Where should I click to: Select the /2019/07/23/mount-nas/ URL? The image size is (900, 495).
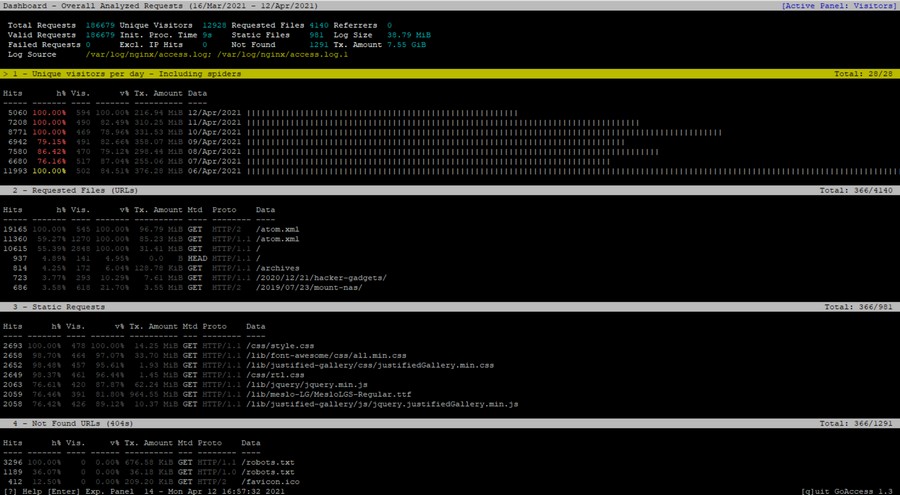309,288
